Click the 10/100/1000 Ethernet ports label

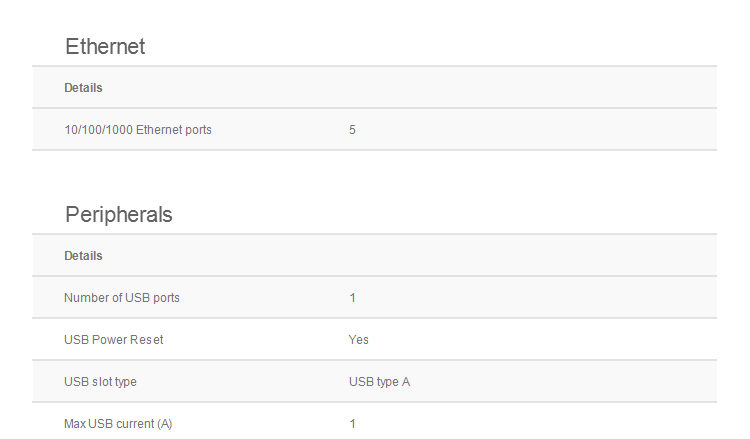(138, 130)
